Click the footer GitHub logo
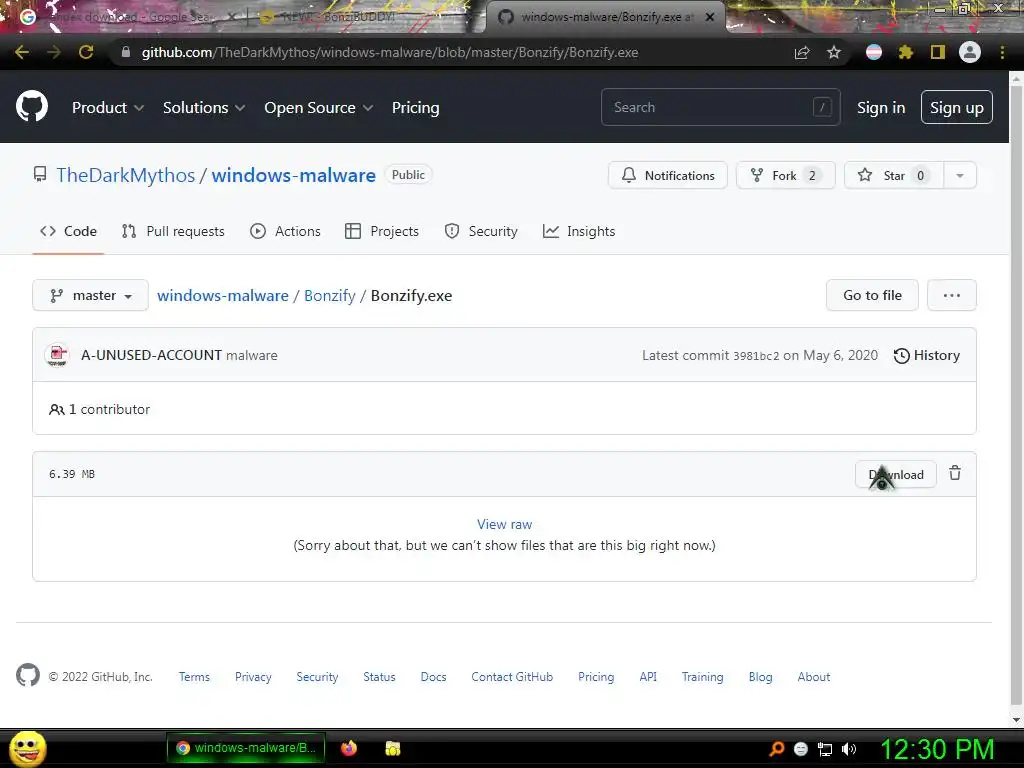Viewport: 1024px width, 768px height. point(27,675)
